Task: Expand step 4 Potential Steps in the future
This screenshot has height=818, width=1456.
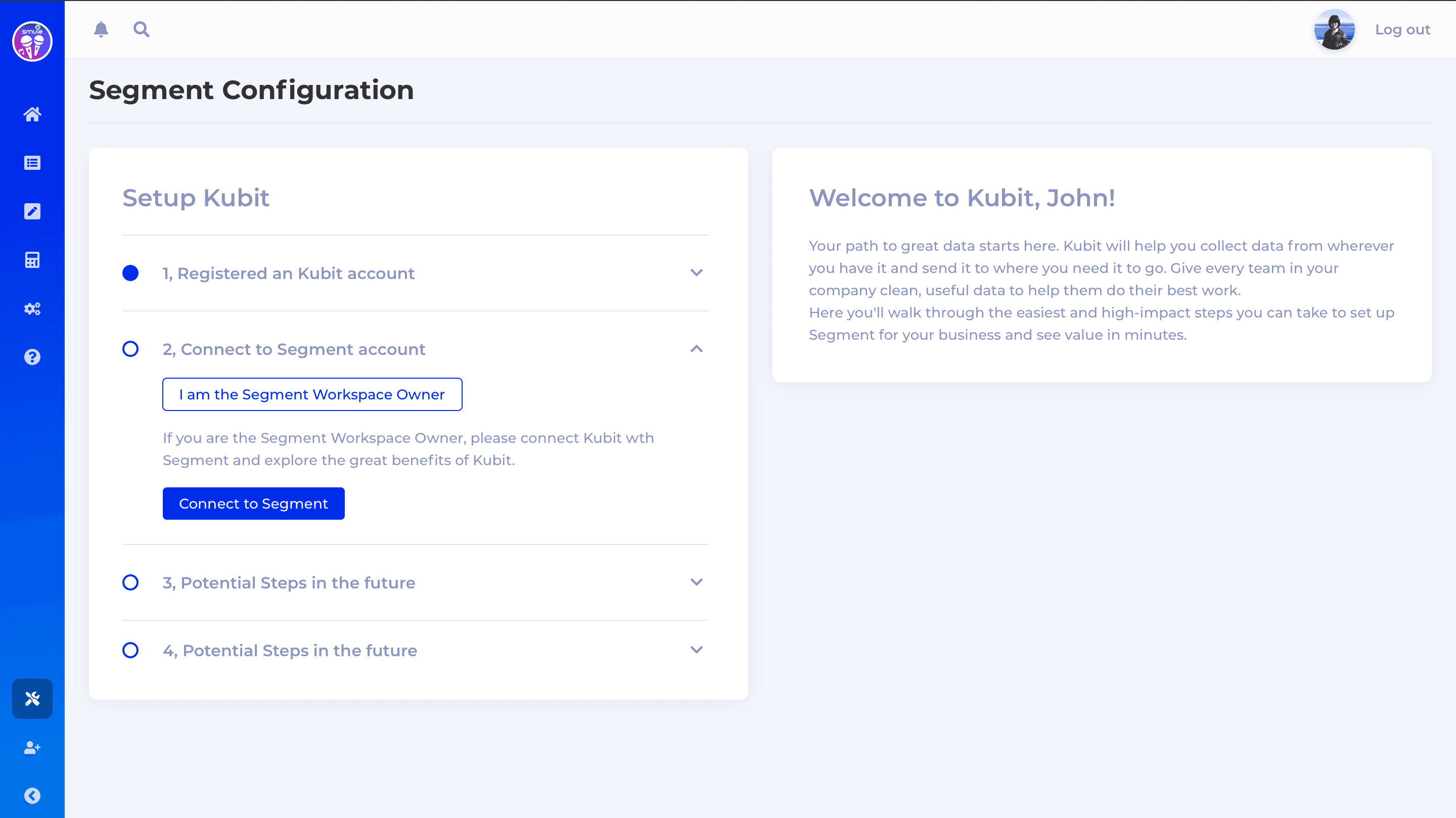Action: (697, 650)
